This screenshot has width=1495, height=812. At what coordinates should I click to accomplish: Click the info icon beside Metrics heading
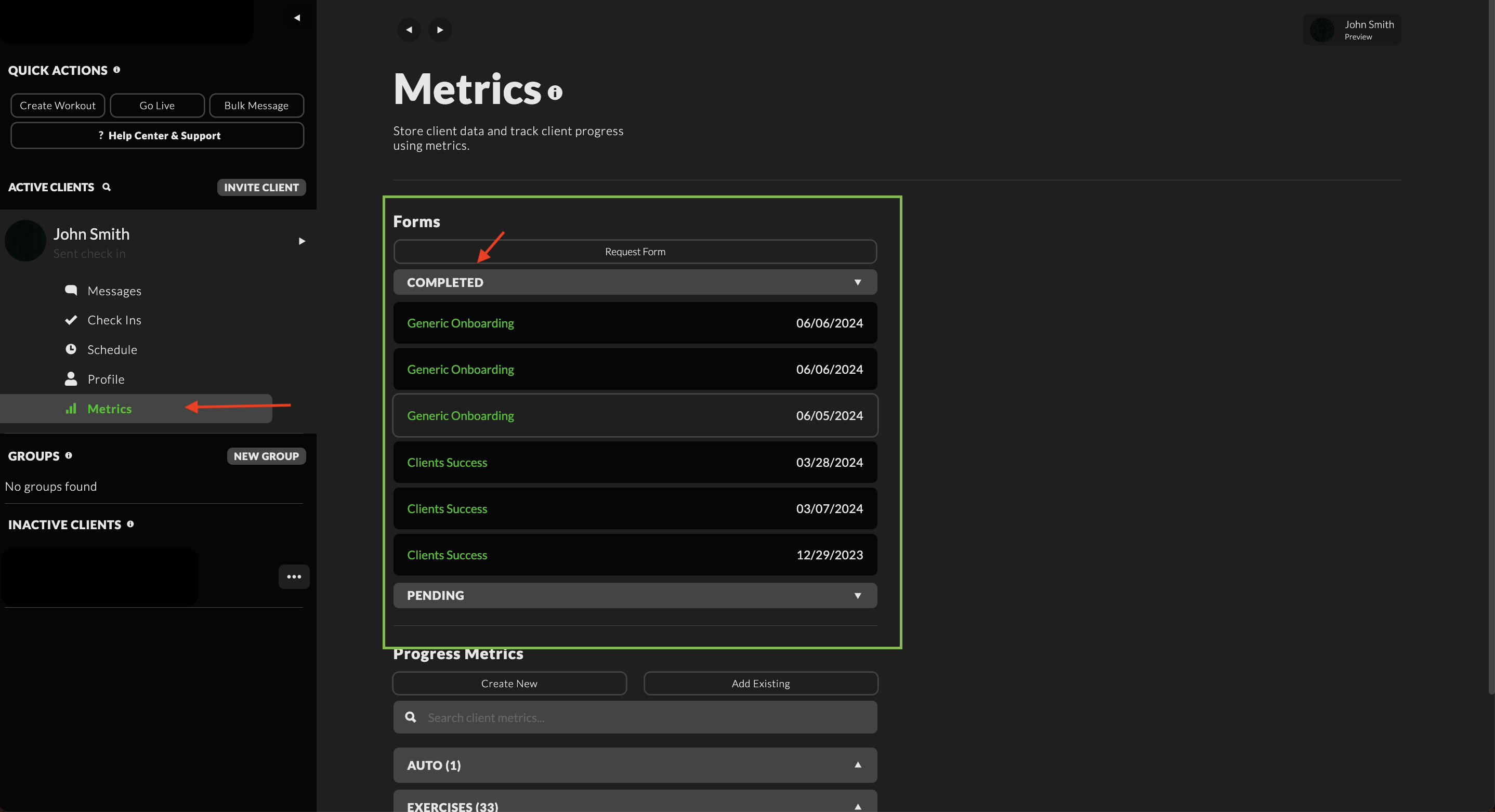point(555,93)
